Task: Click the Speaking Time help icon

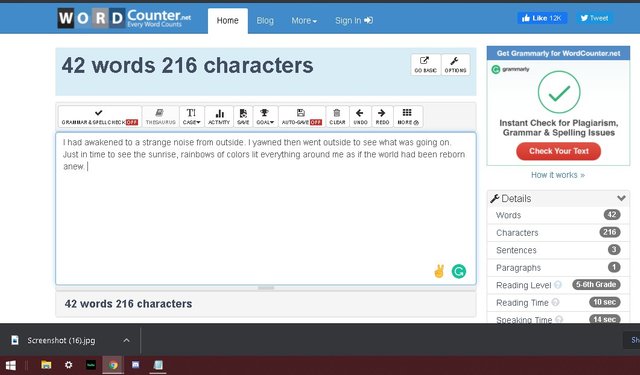Action: [559, 319]
